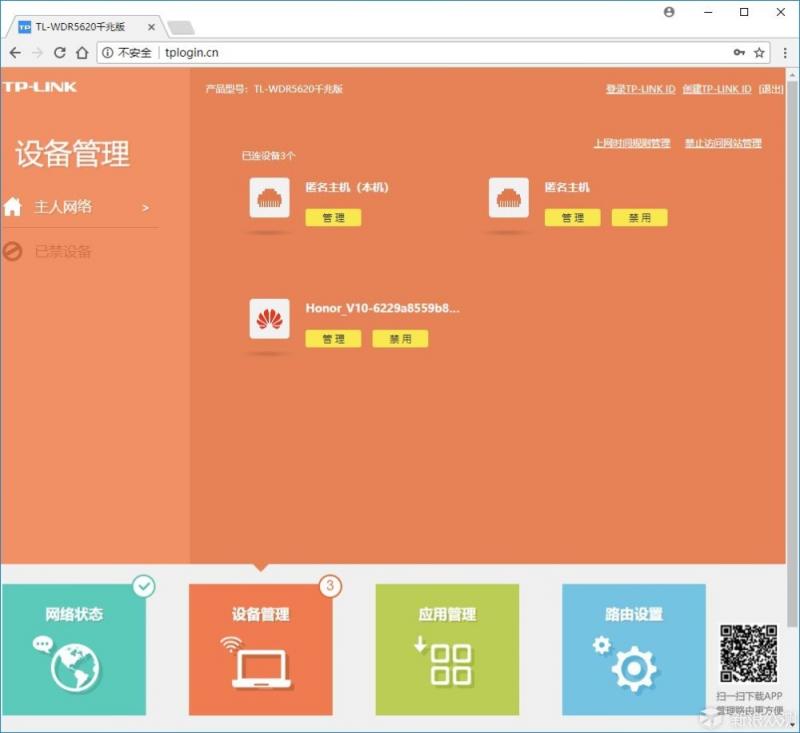The height and width of the screenshot is (733, 800).
Task: Open the 路由设置 tile
Action: click(x=634, y=649)
